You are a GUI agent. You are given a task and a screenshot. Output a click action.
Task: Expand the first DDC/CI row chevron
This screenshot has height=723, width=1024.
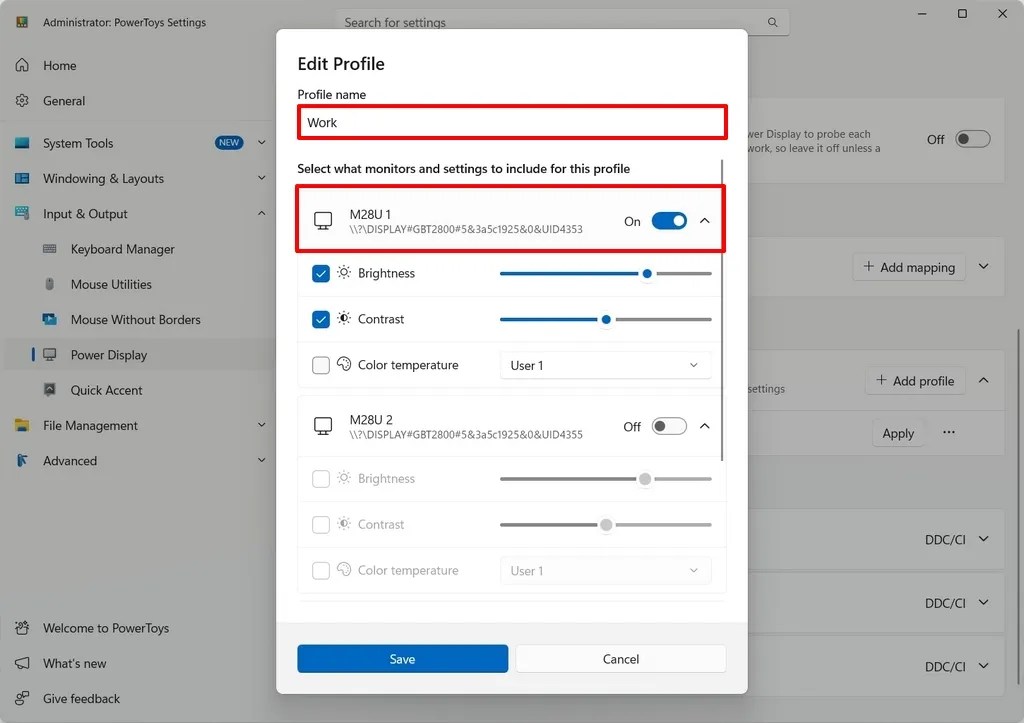tap(984, 539)
